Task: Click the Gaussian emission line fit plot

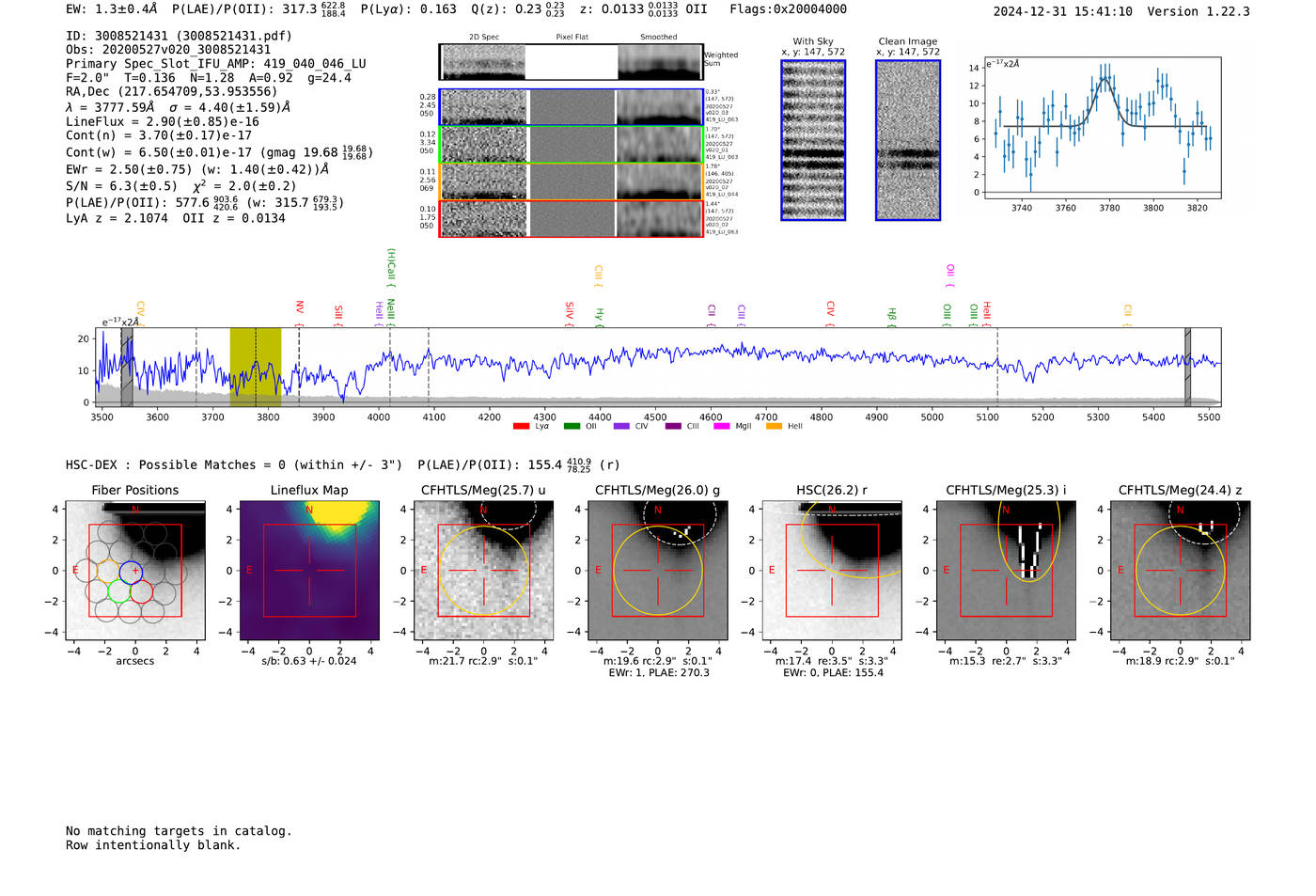Action: tap(1102, 128)
